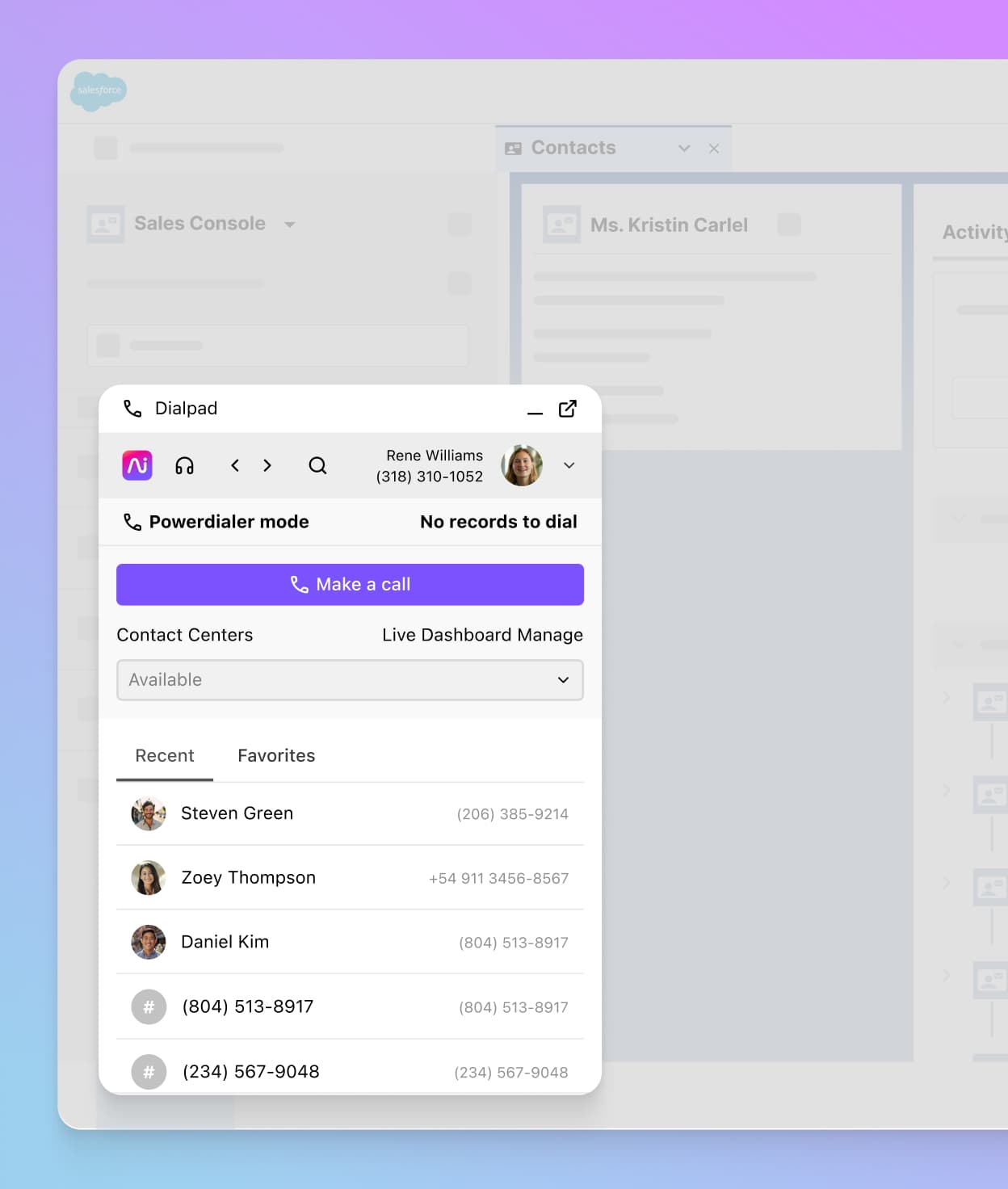This screenshot has width=1008, height=1189.
Task: Go forward with the right arrow
Action: [x=267, y=465]
